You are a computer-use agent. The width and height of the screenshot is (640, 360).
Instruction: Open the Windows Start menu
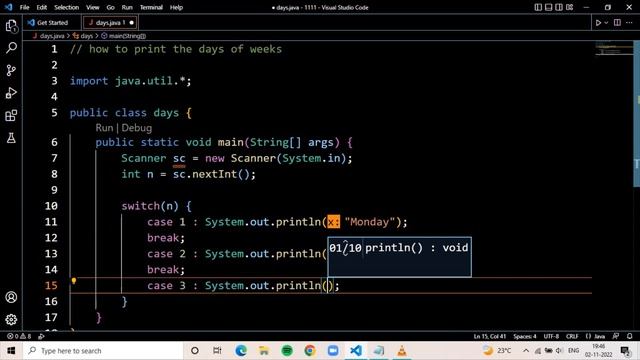[11, 351]
